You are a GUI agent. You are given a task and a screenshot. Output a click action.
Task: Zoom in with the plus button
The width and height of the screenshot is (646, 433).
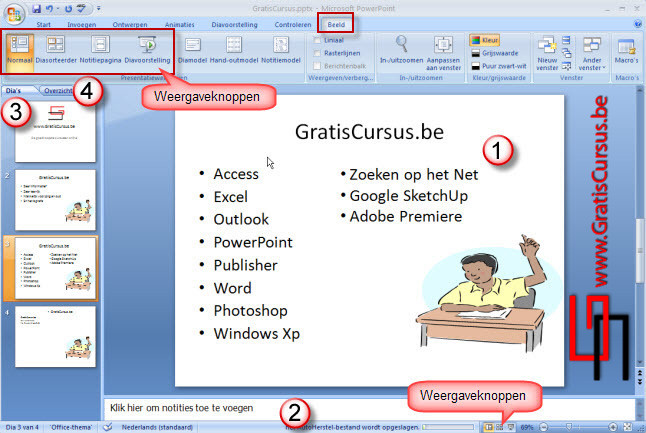pos(613,427)
